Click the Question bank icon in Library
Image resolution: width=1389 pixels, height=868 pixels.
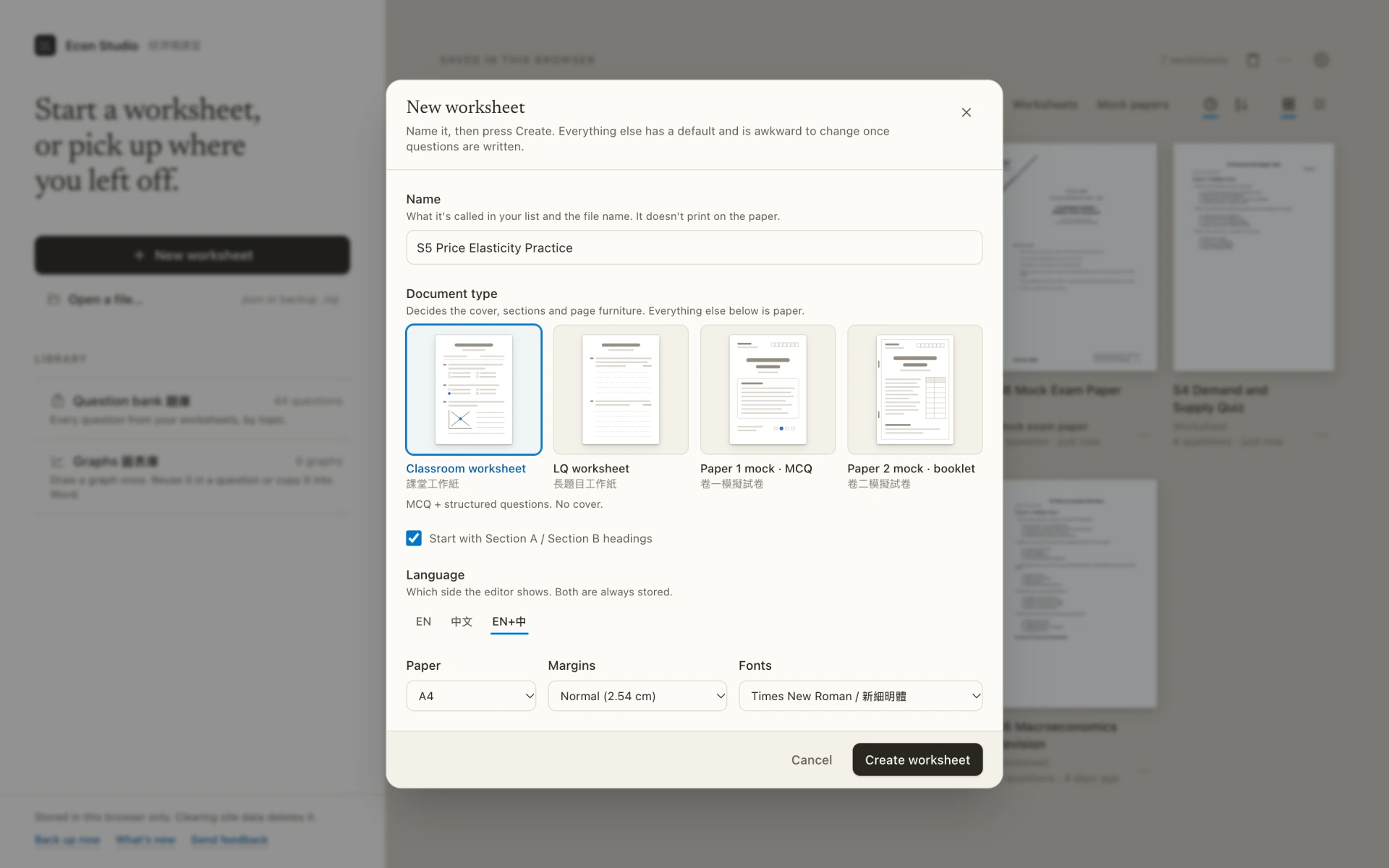(x=58, y=401)
